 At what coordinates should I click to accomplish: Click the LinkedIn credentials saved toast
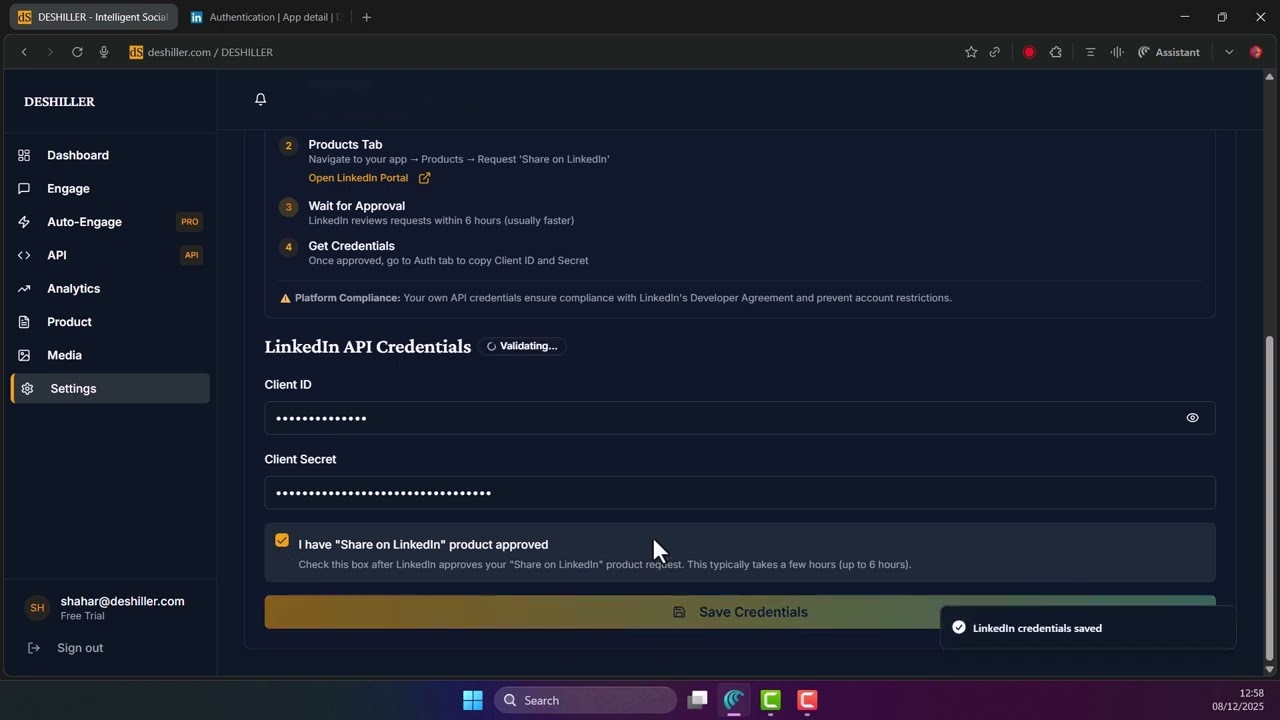click(1088, 628)
